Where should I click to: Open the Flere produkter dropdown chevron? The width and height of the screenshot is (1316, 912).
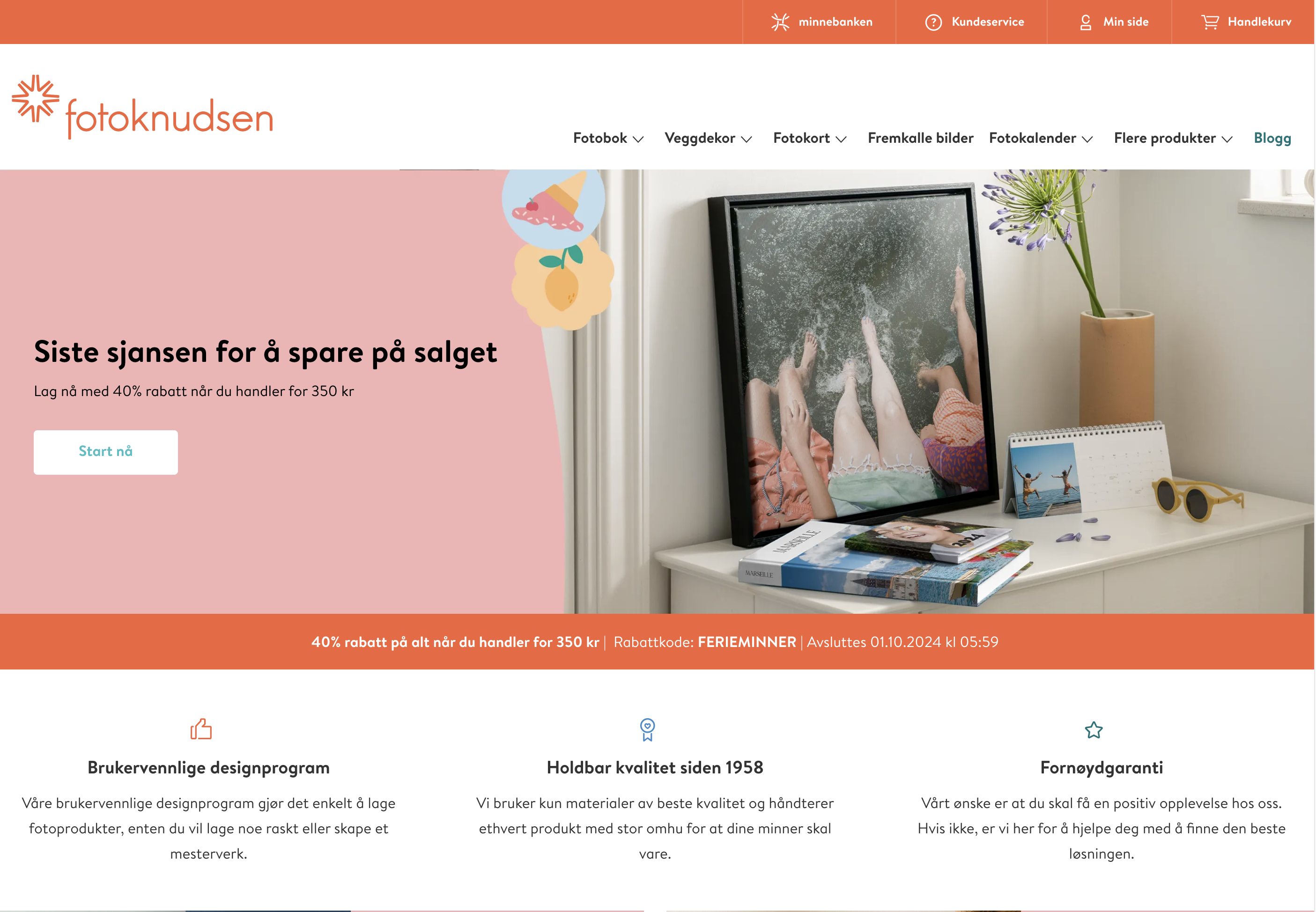click(x=1226, y=139)
